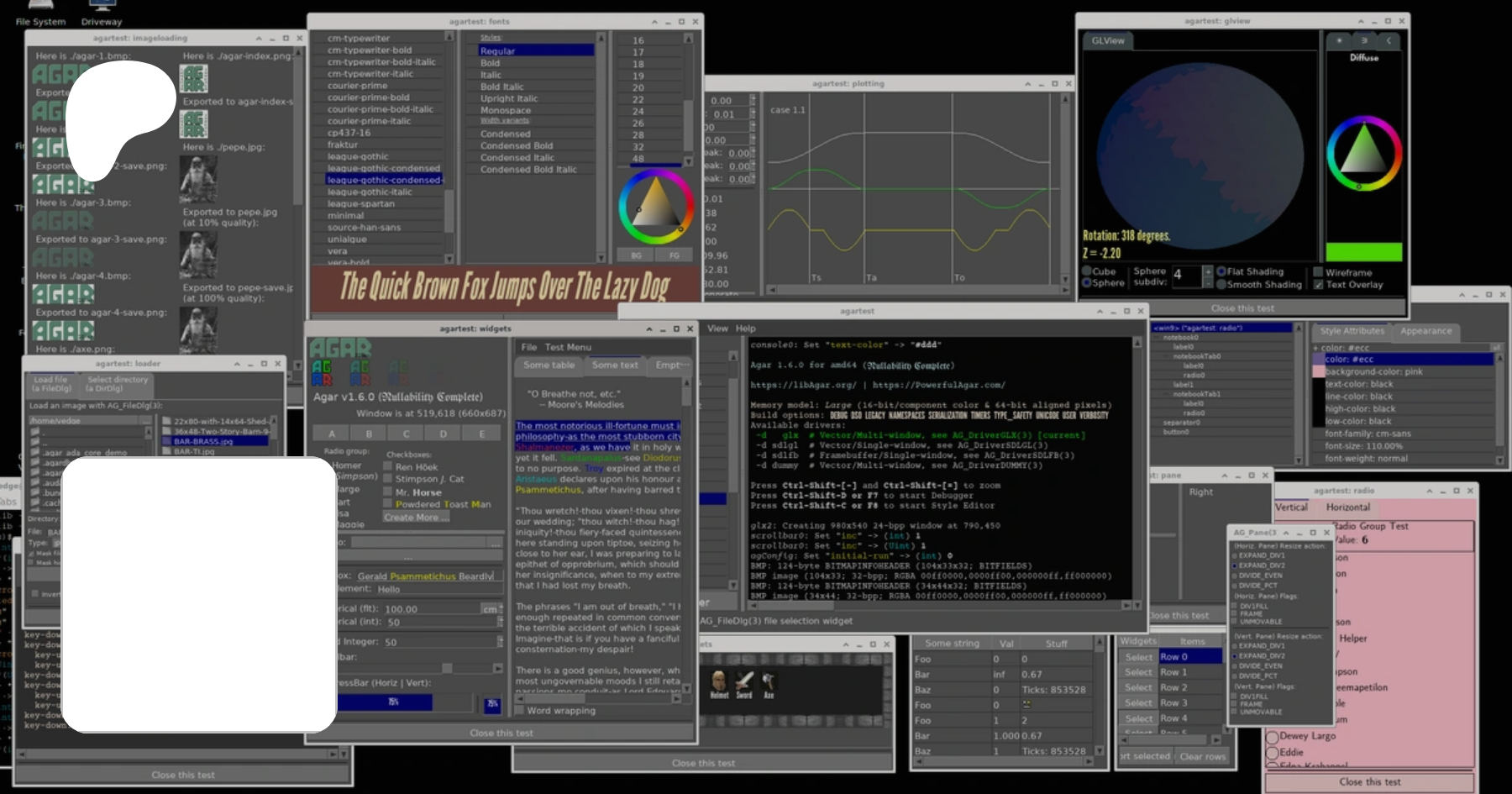Switch to the Some table tab

click(x=549, y=365)
